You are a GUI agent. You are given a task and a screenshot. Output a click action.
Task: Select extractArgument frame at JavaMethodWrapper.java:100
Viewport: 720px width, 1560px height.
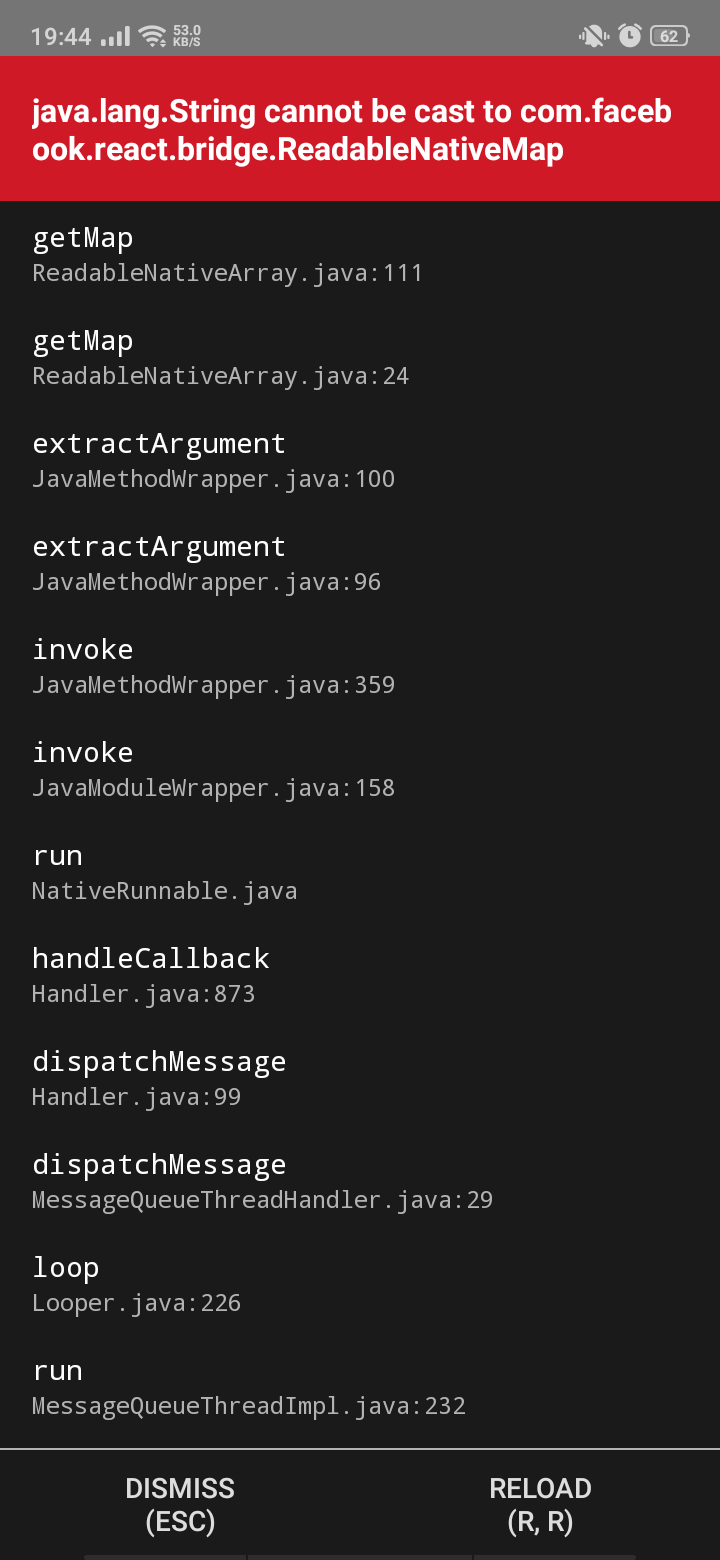tap(213, 459)
